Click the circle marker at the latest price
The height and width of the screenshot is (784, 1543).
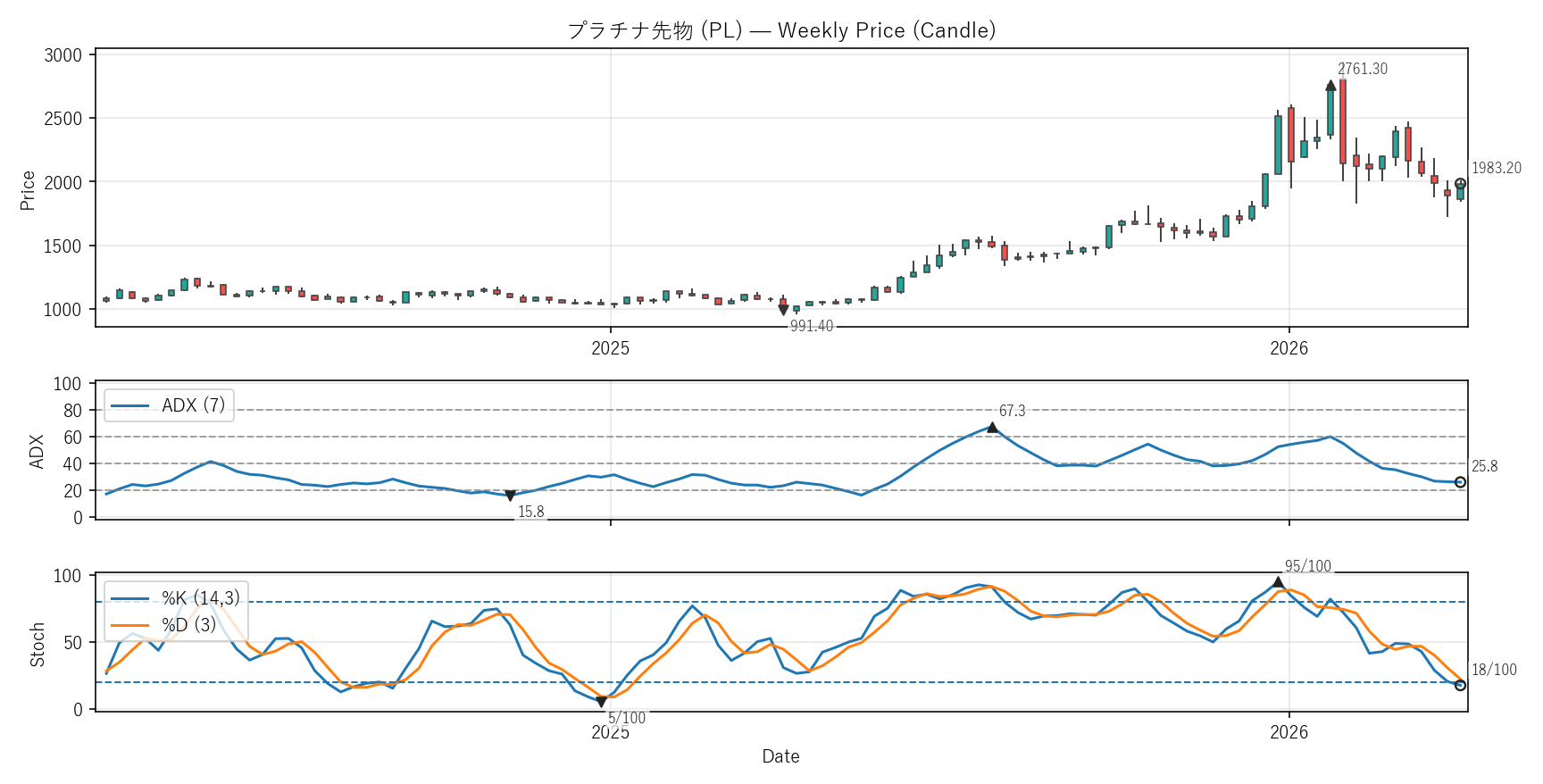point(1460,184)
